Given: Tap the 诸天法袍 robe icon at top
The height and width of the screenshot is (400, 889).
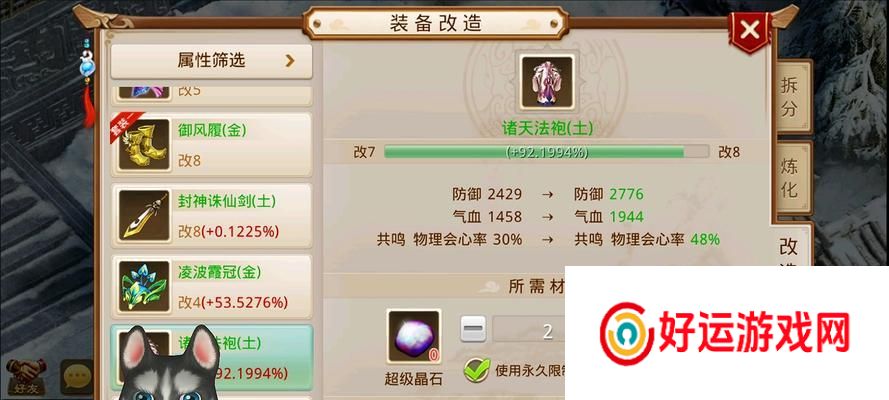Looking at the screenshot, I should (x=547, y=83).
